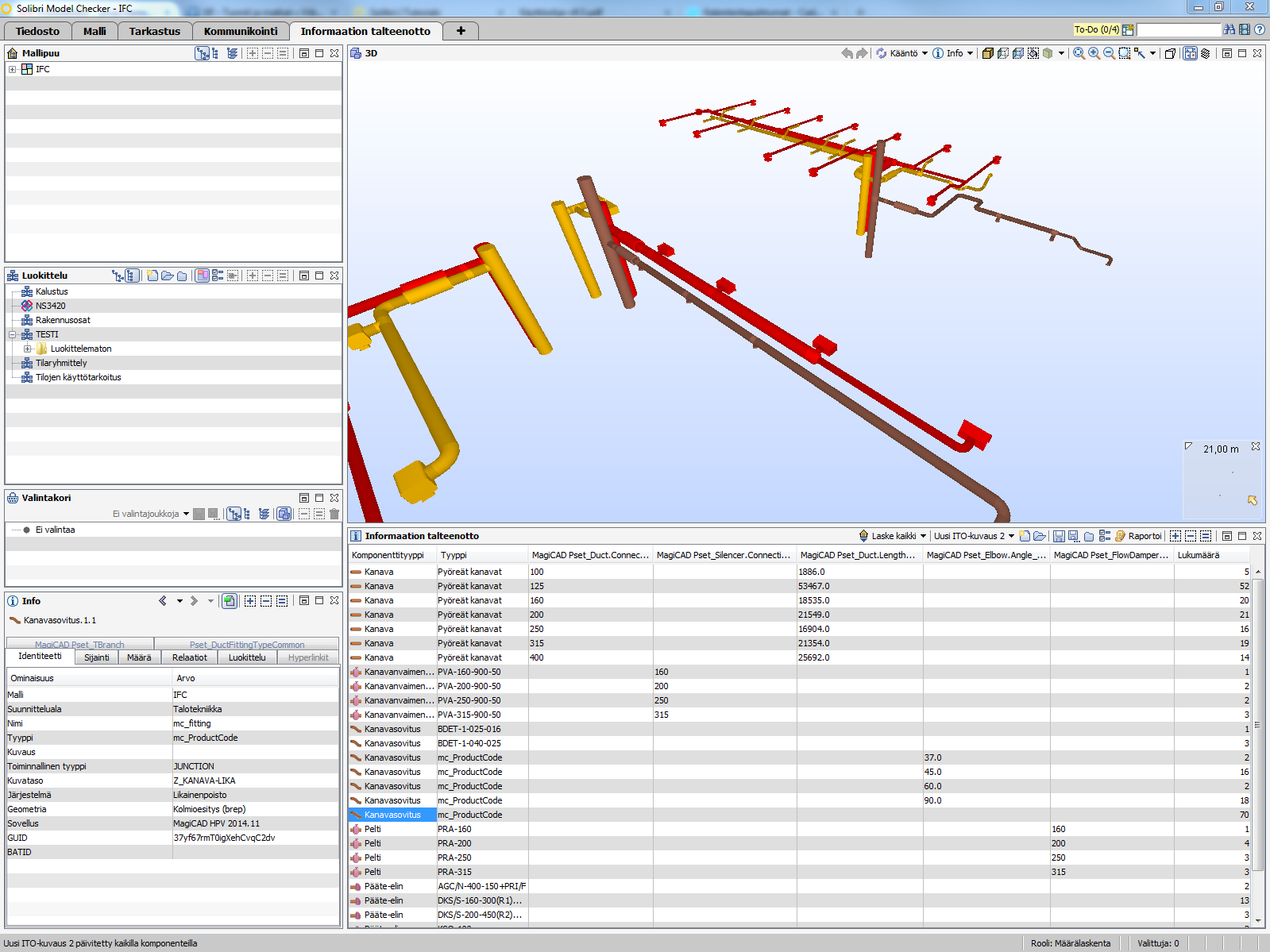The height and width of the screenshot is (952, 1270).
Task: Click classification settings checklist icon in Luokittelu
Action: click(x=218, y=276)
